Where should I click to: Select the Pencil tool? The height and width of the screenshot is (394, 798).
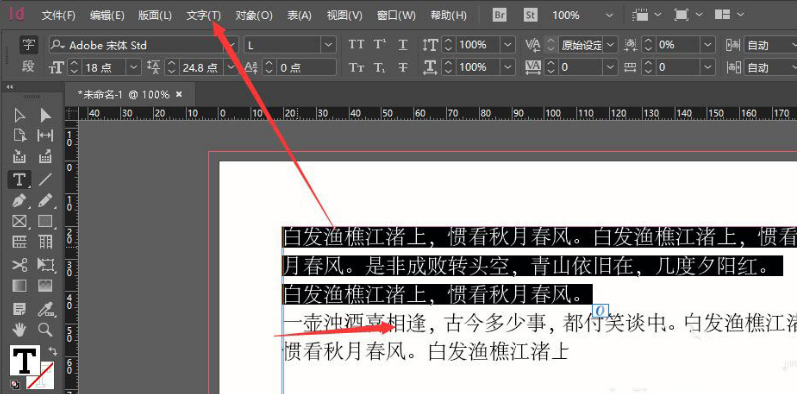45,201
